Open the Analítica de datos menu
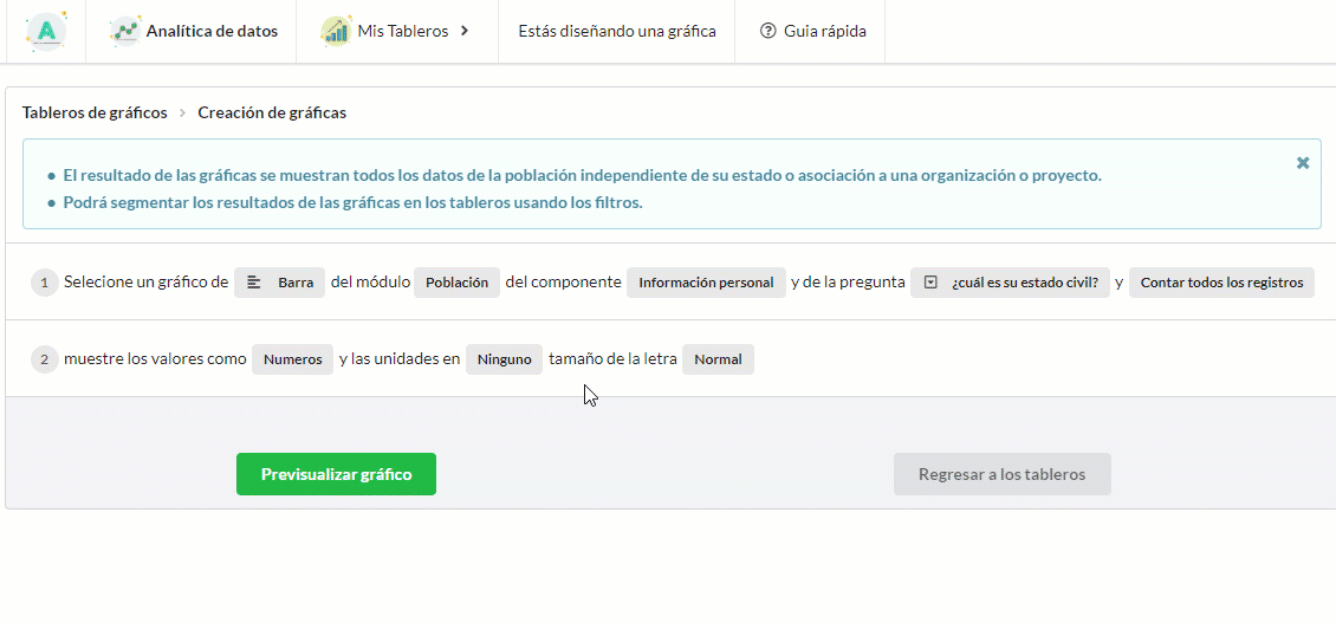The width and height of the screenshot is (1336, 624). 191,31
